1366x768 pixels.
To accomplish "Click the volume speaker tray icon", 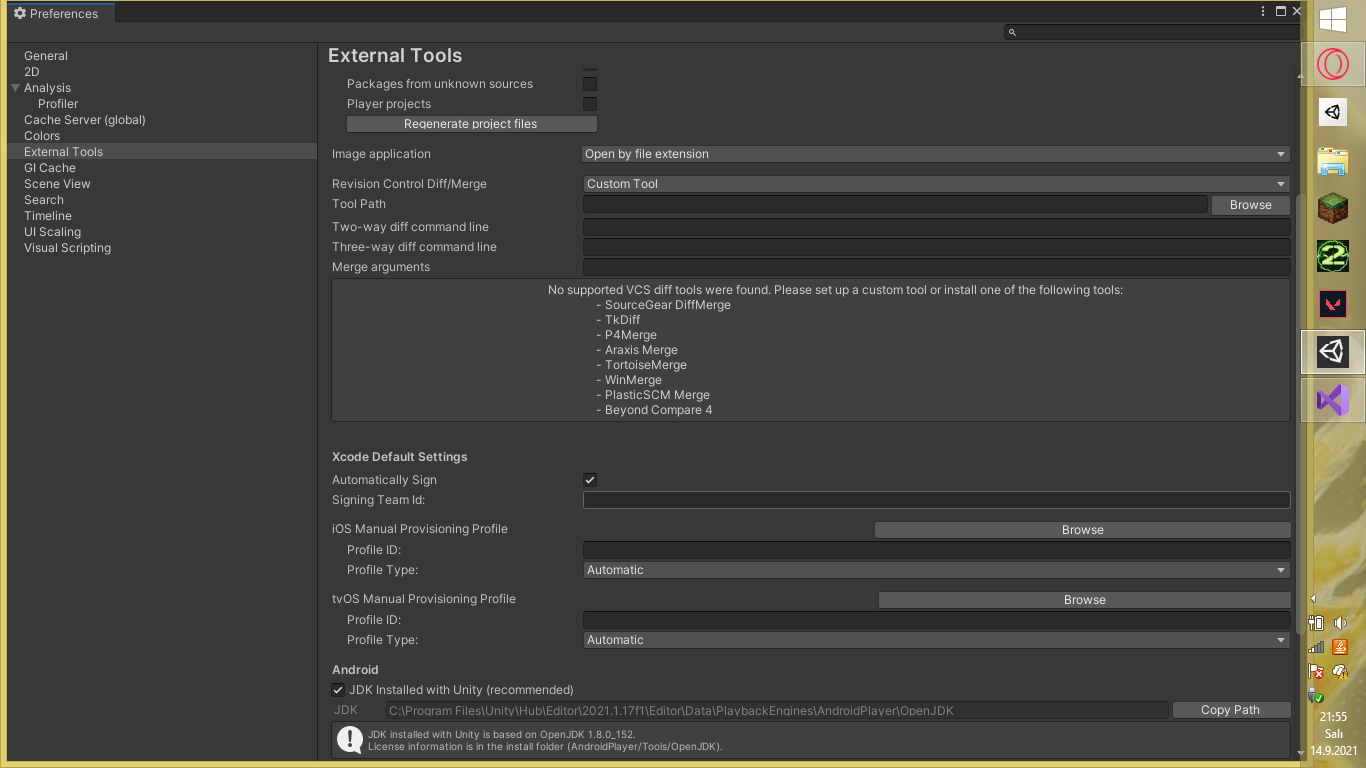I will pos(1340,623).
